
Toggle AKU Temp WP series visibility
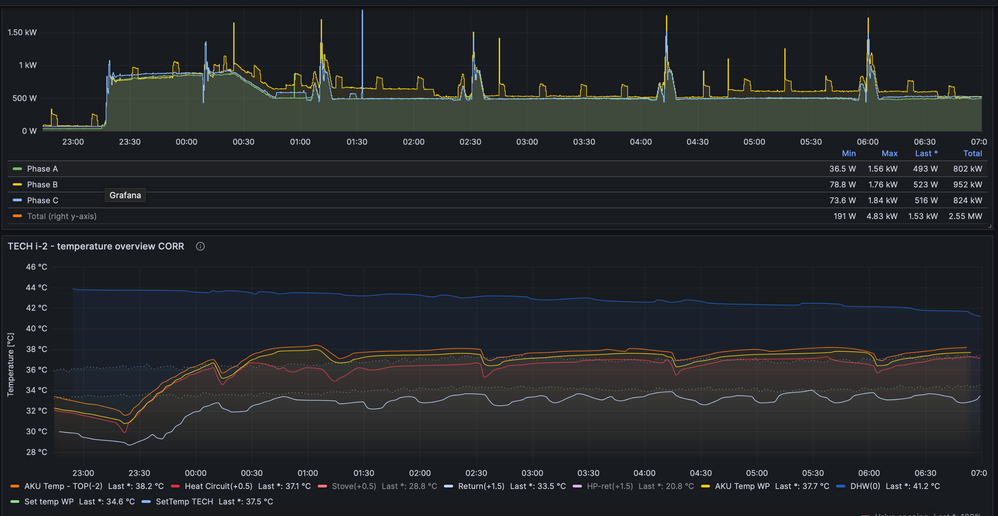click(742, 486)
